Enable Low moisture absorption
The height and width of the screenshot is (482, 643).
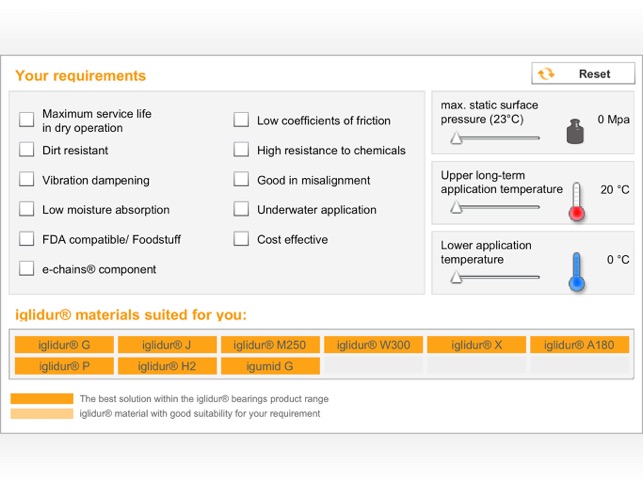click(27, 210)
